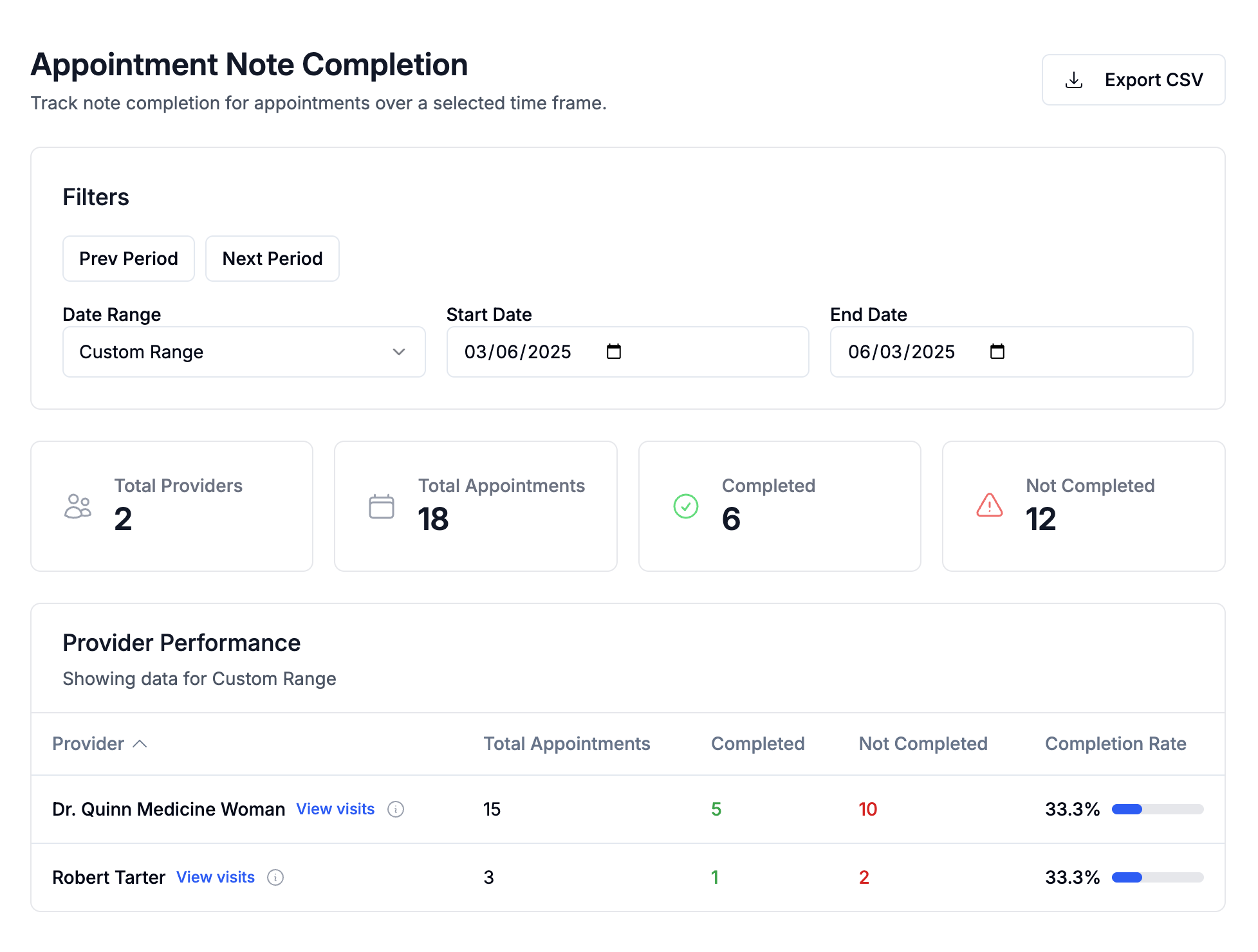Open the Start Date calendar picker icon
This screenshot has width=1258, height=952.
click(x=613, y=351)
